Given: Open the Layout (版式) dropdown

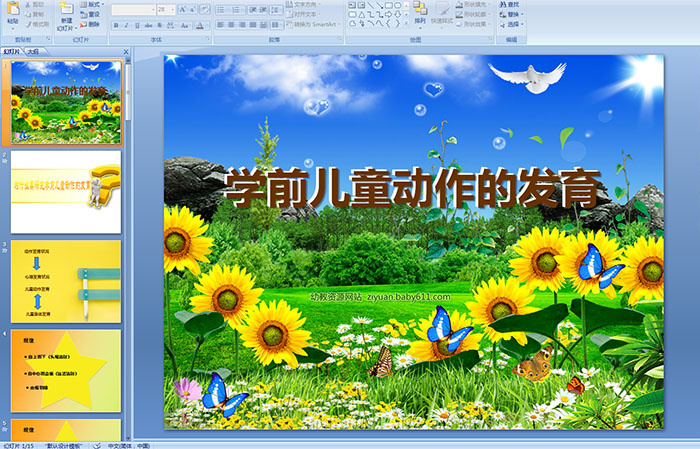Looking at the screenshot, I should click(92, 4).
